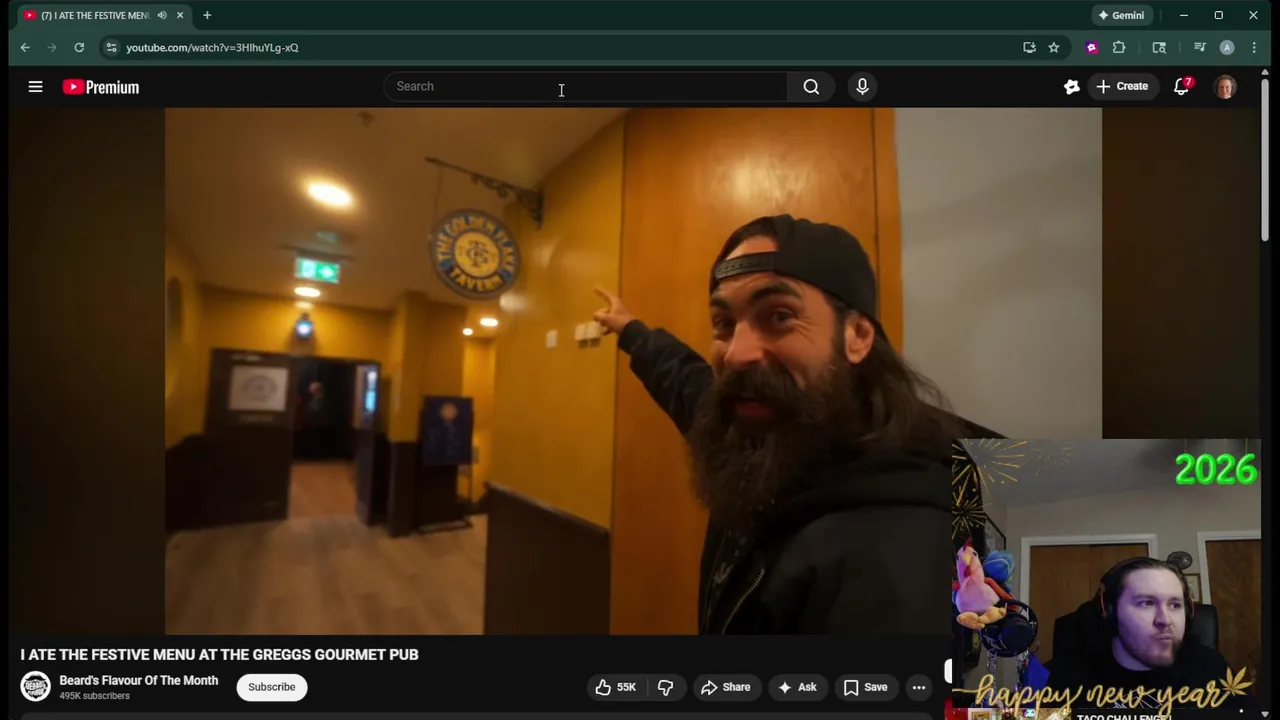Open a new browser tab
1280x720 pixels.
tap(207, 15)
